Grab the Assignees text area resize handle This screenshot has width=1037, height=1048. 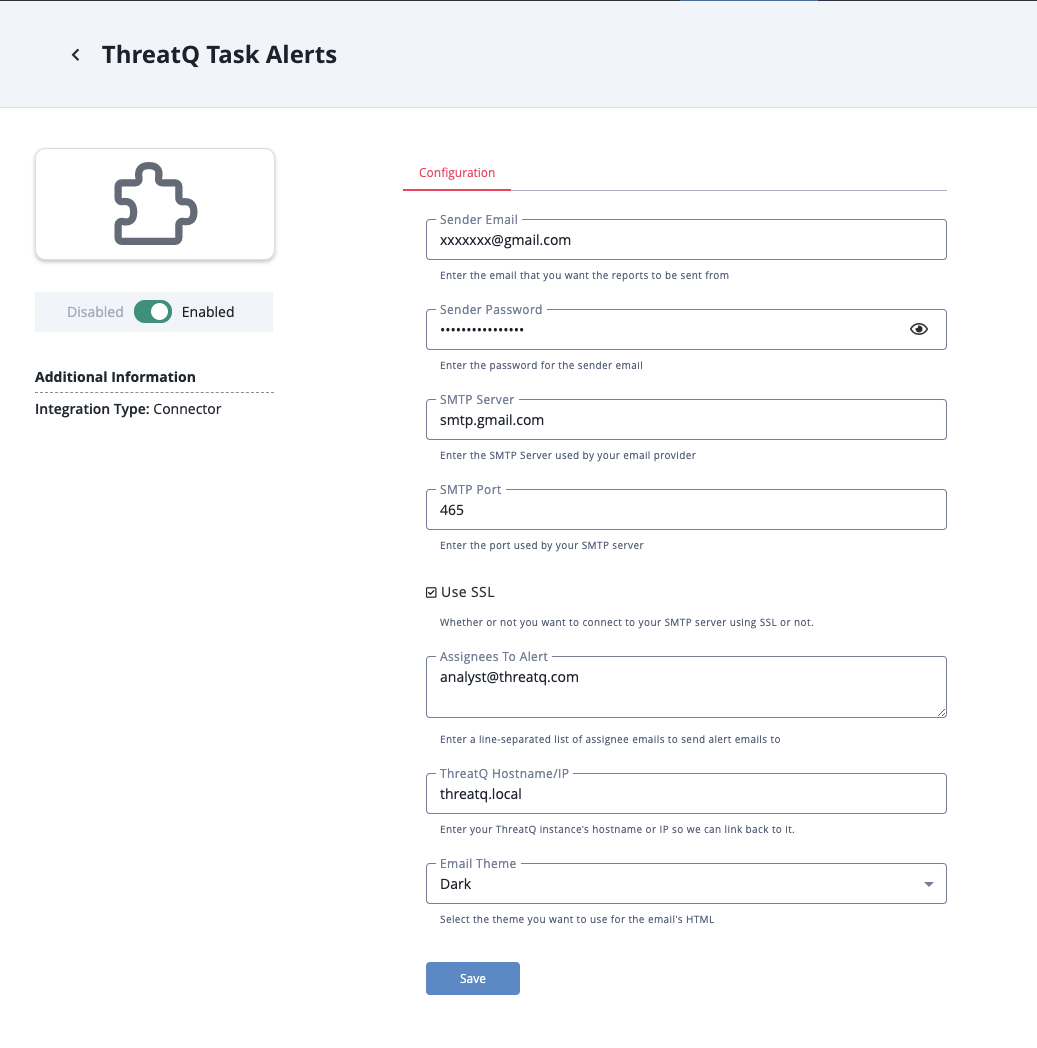click(x=940, y=711)
